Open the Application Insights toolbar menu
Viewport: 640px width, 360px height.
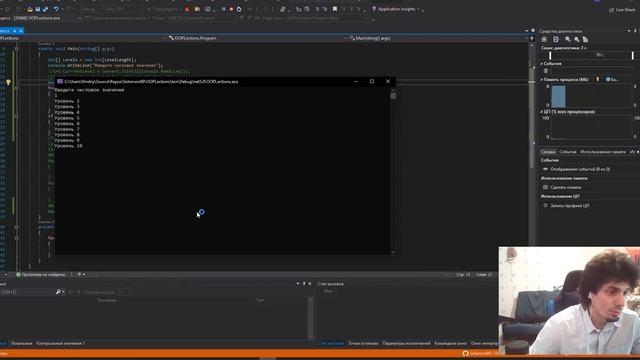pyautogui.click(x=396, y=9)
